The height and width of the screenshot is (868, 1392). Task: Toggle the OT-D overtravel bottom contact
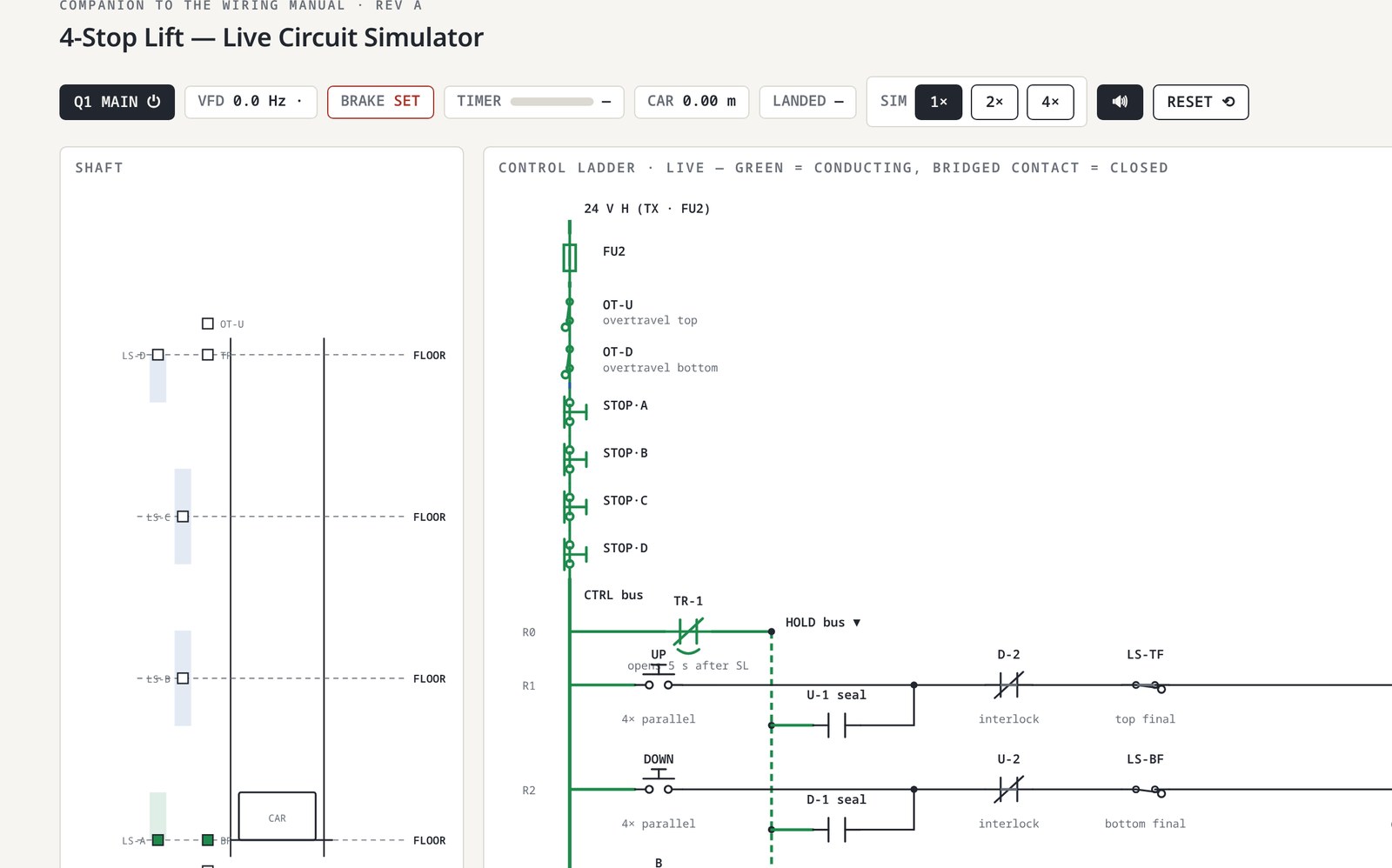[x=568, y=362]
